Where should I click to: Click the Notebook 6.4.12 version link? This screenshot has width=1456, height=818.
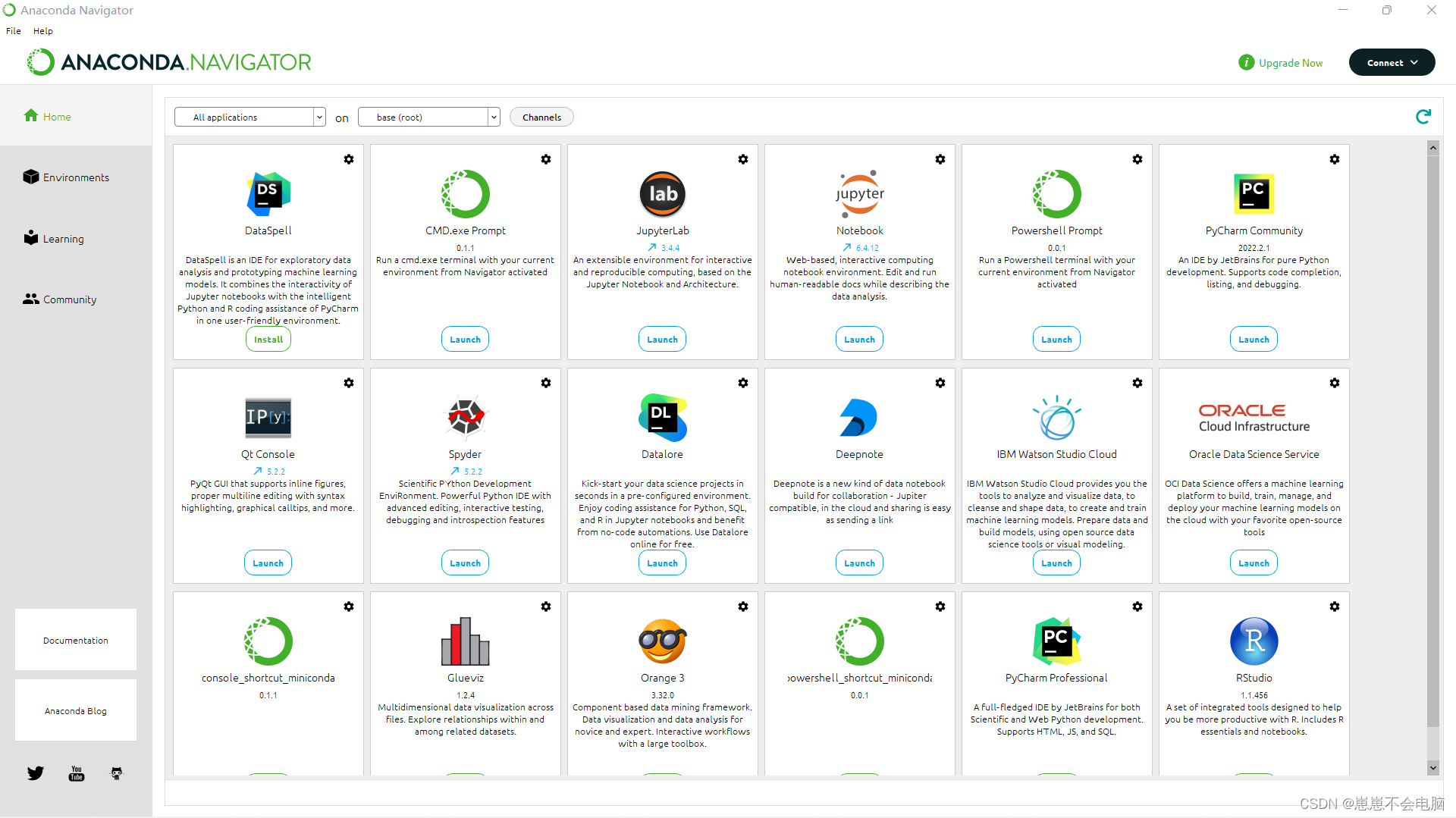pos(861,248)
